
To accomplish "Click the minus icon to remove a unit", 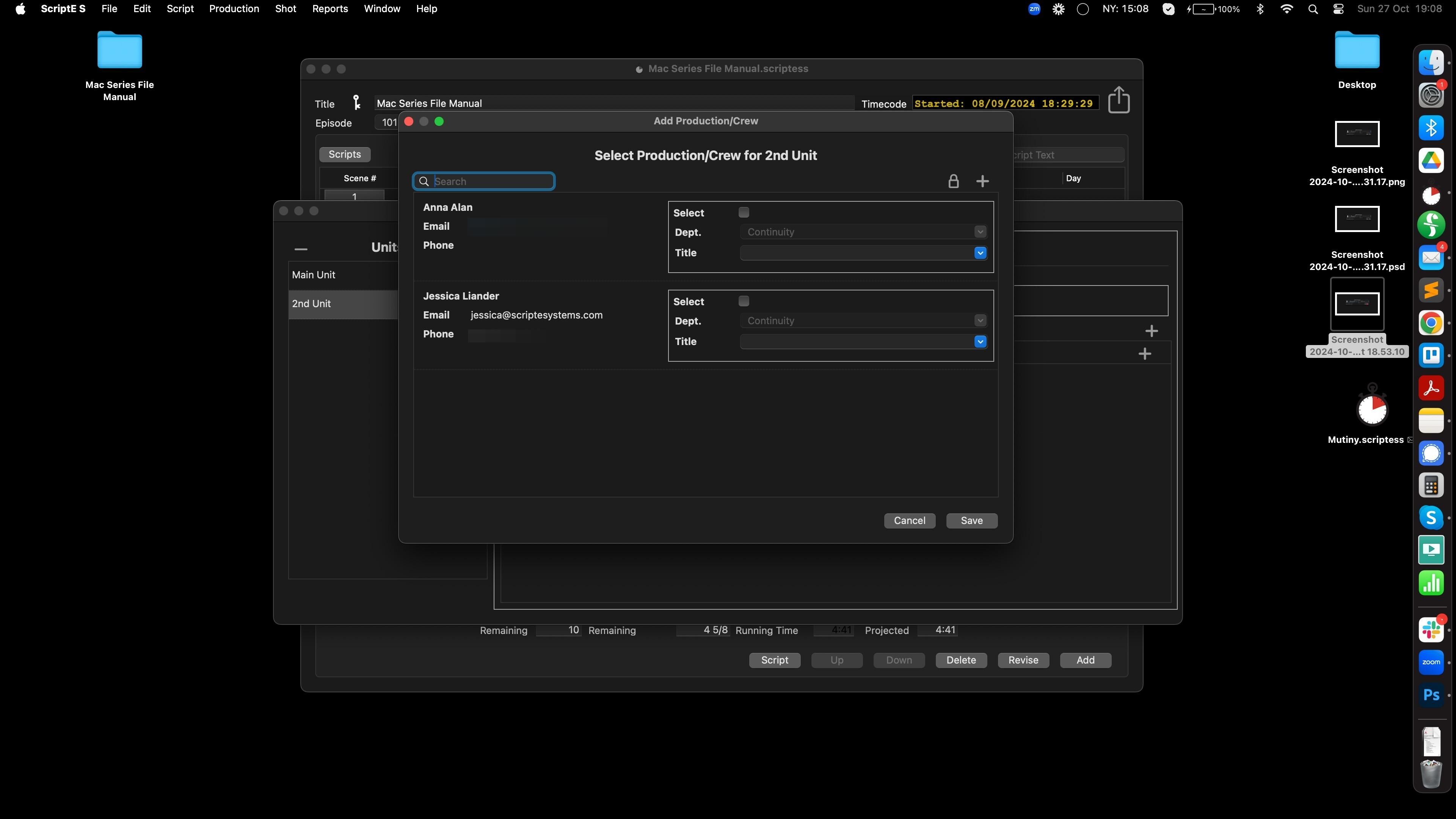I will (x=301, y=249).
